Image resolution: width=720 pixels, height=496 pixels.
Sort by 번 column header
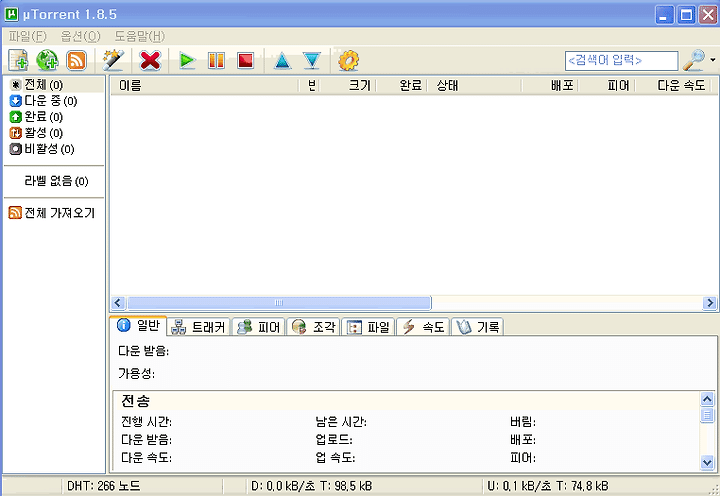pyautogui.click(x=311, y=85)
